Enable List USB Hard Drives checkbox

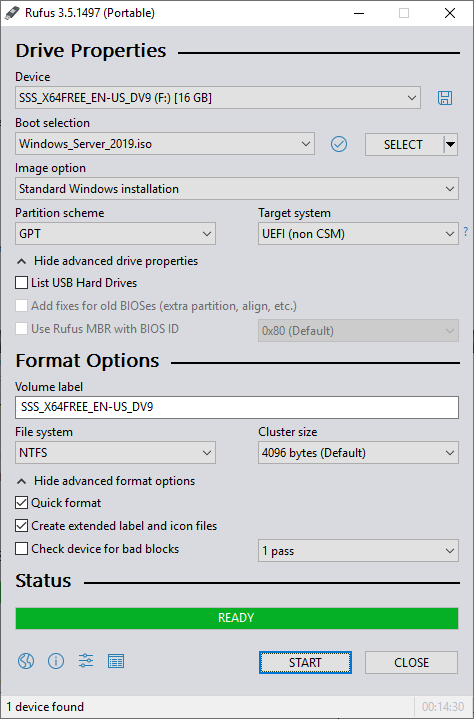[x=22, y=283]
